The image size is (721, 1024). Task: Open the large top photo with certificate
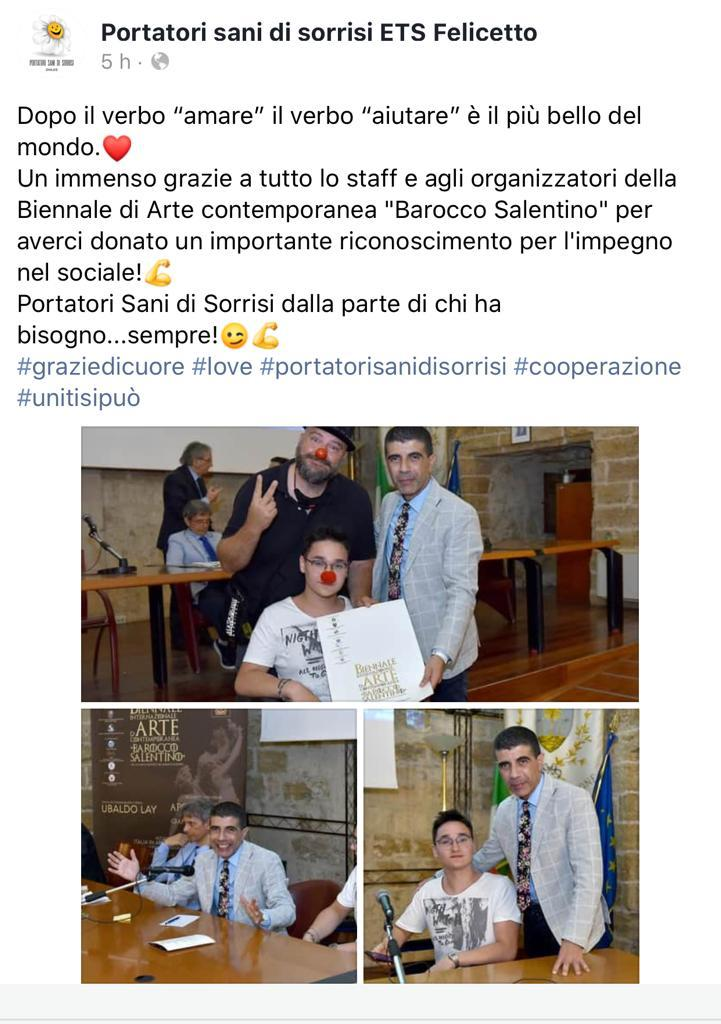coord(360,564)
